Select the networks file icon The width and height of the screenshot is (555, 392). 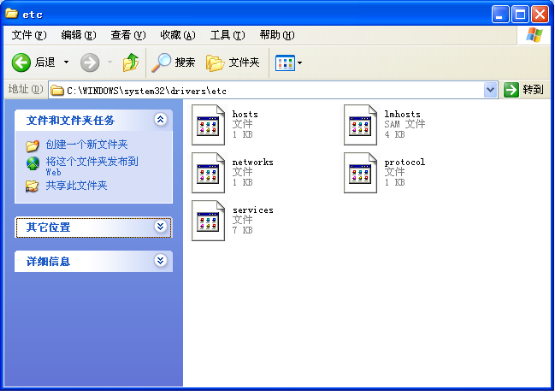pos(208,172)
